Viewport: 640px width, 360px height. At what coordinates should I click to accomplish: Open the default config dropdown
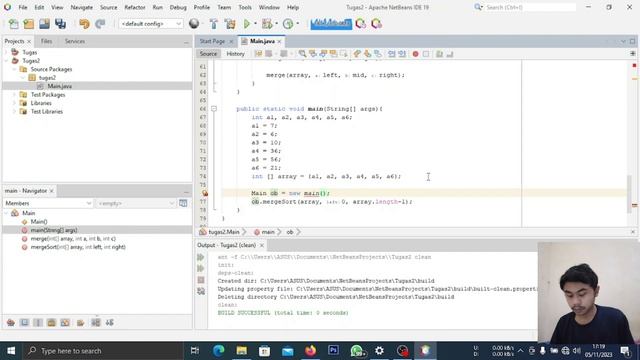click(x=151, y=24)
